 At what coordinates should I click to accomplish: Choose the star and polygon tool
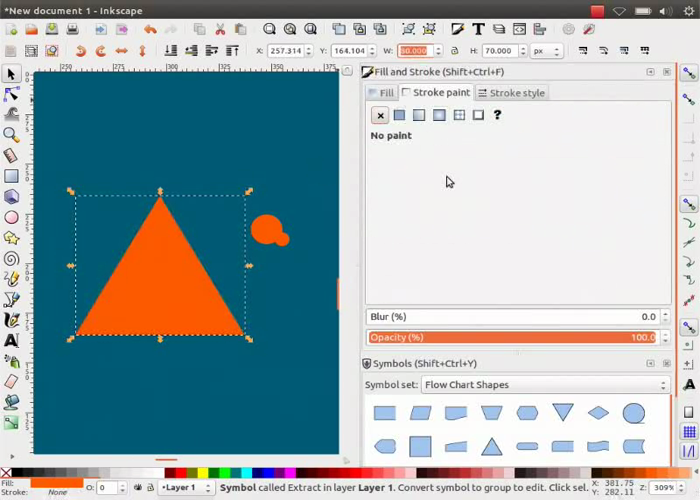point(12,237)
